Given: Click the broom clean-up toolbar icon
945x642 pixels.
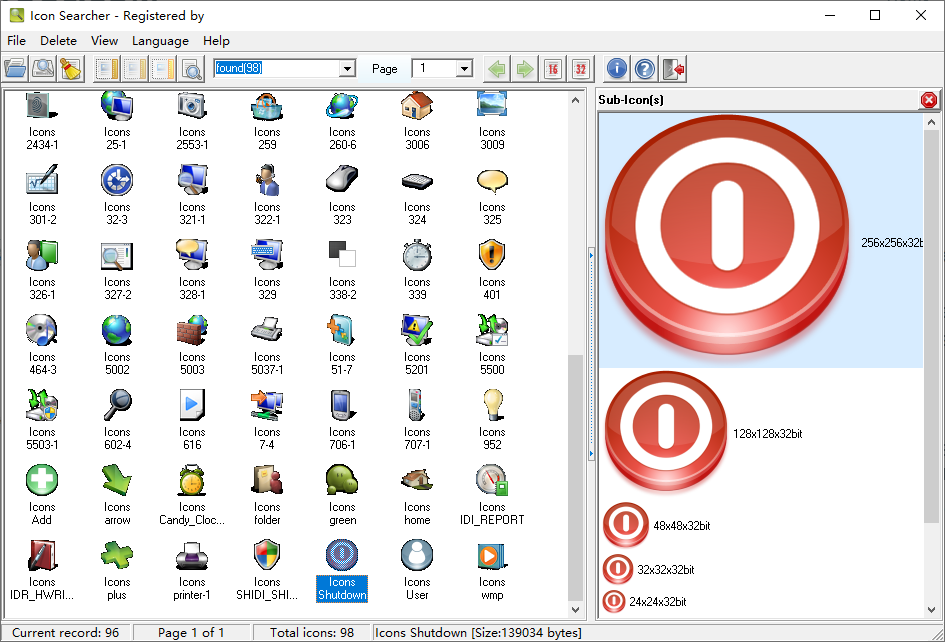Looking at the screenshot, I should click(x=71, y=69).
